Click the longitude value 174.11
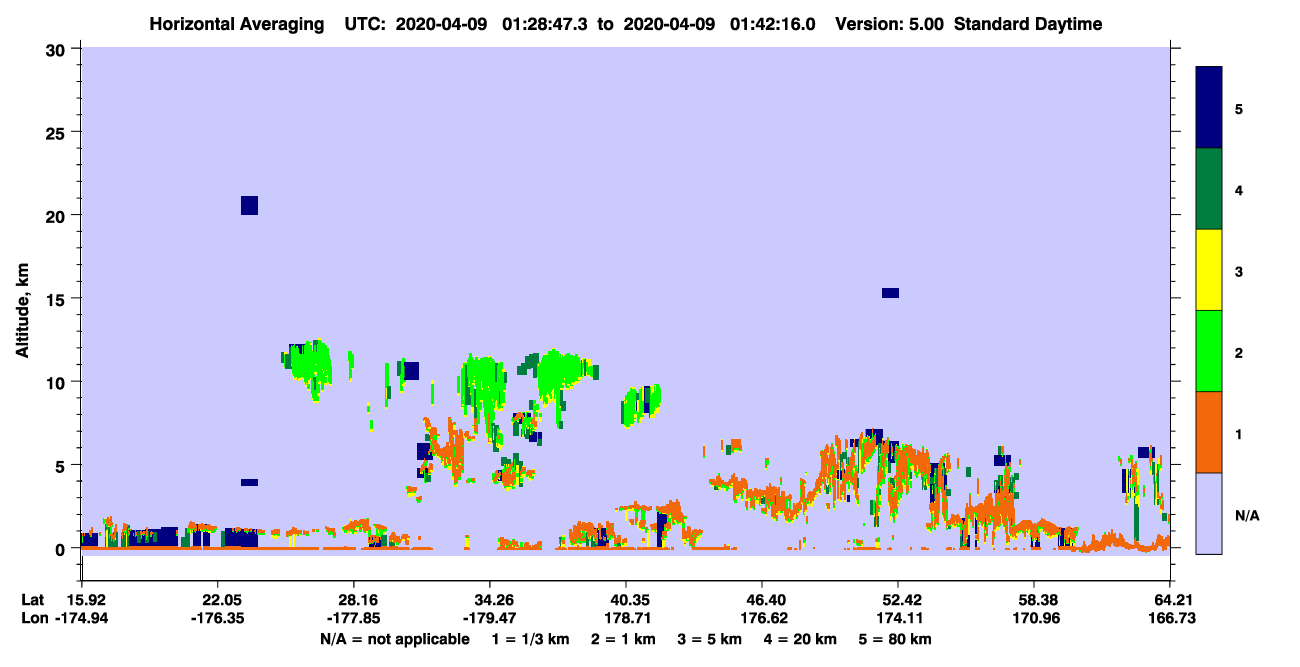The width and height of the screenshot is (1300, 667). [x=898, y=618]
